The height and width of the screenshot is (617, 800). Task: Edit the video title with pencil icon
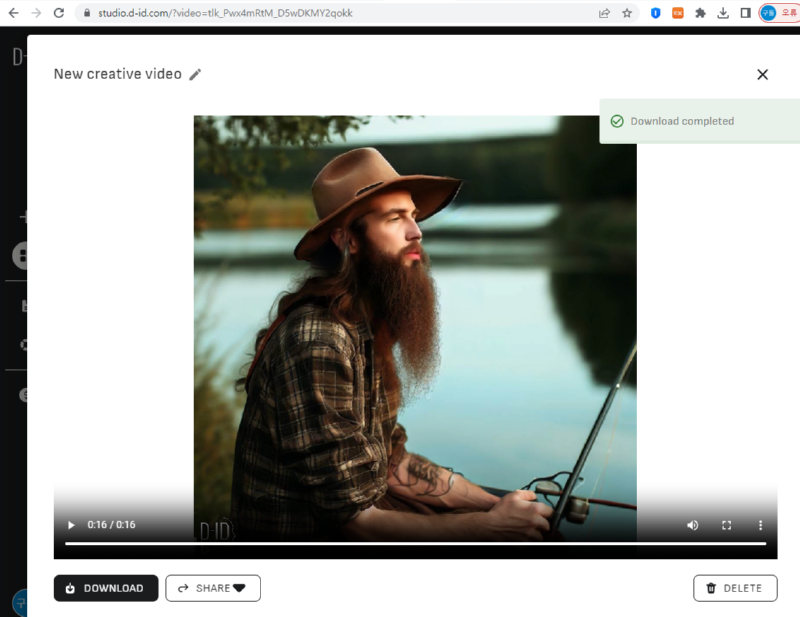click(195, 75)
